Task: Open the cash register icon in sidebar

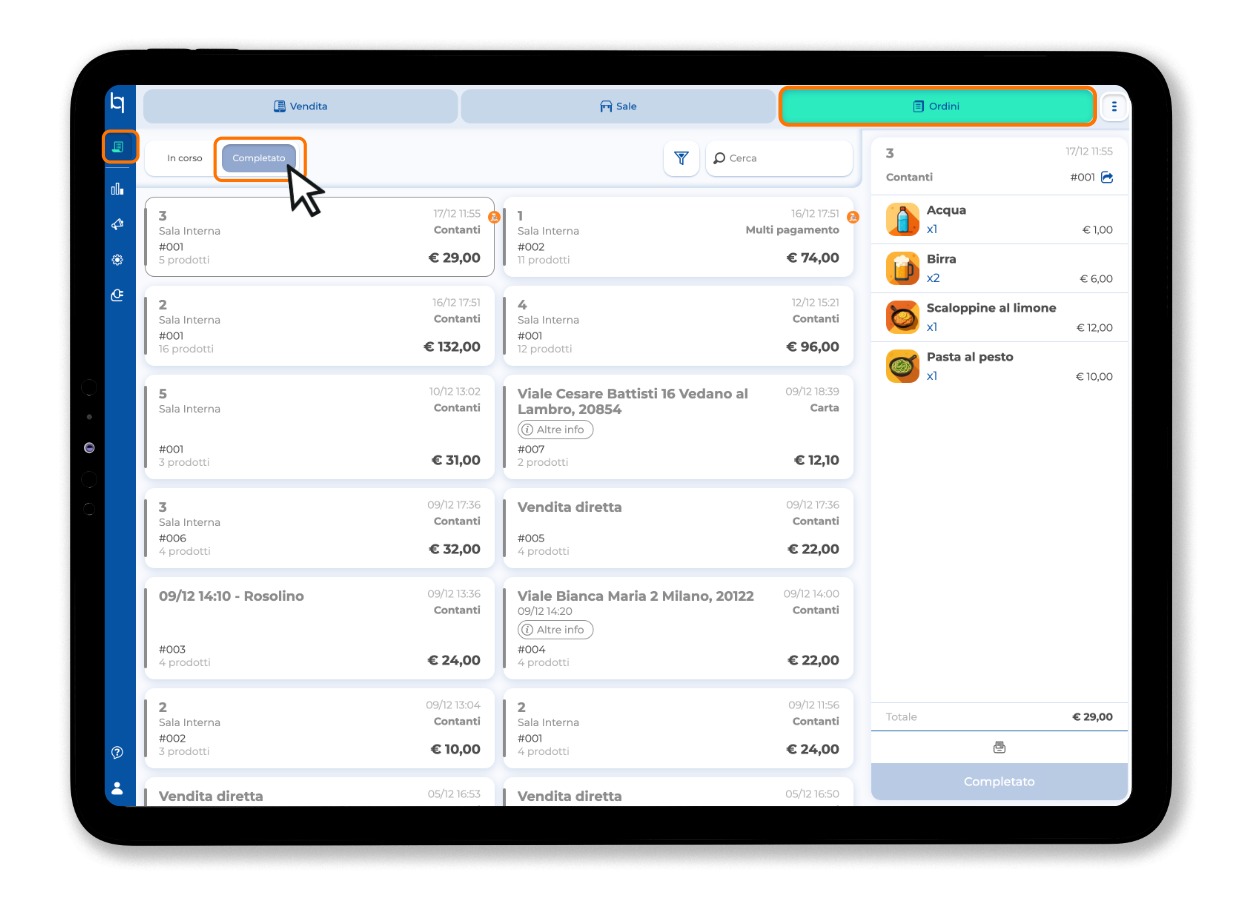Action: coord(118,147)
